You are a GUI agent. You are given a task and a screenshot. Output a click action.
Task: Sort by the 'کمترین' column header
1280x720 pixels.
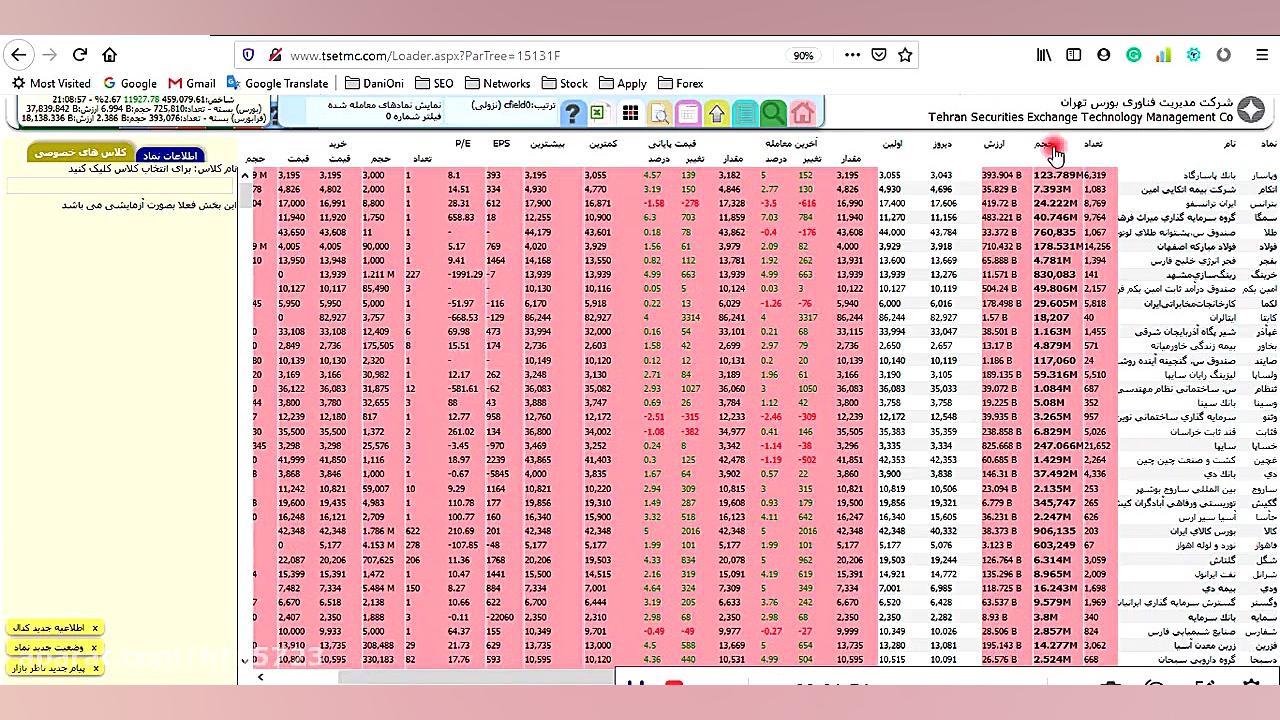pos(602,144)
